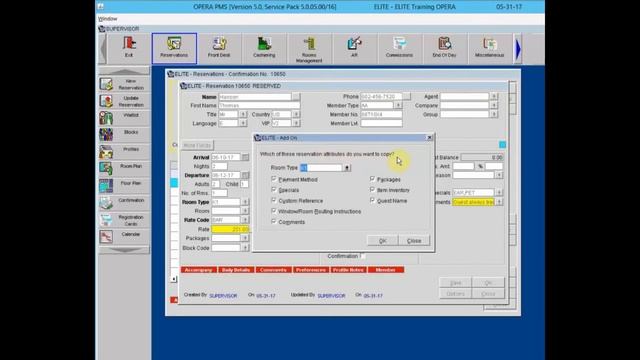This screenshot has width=640, height=360.
Task: Open Room Plan in sidebar
Action: [124, 169]
